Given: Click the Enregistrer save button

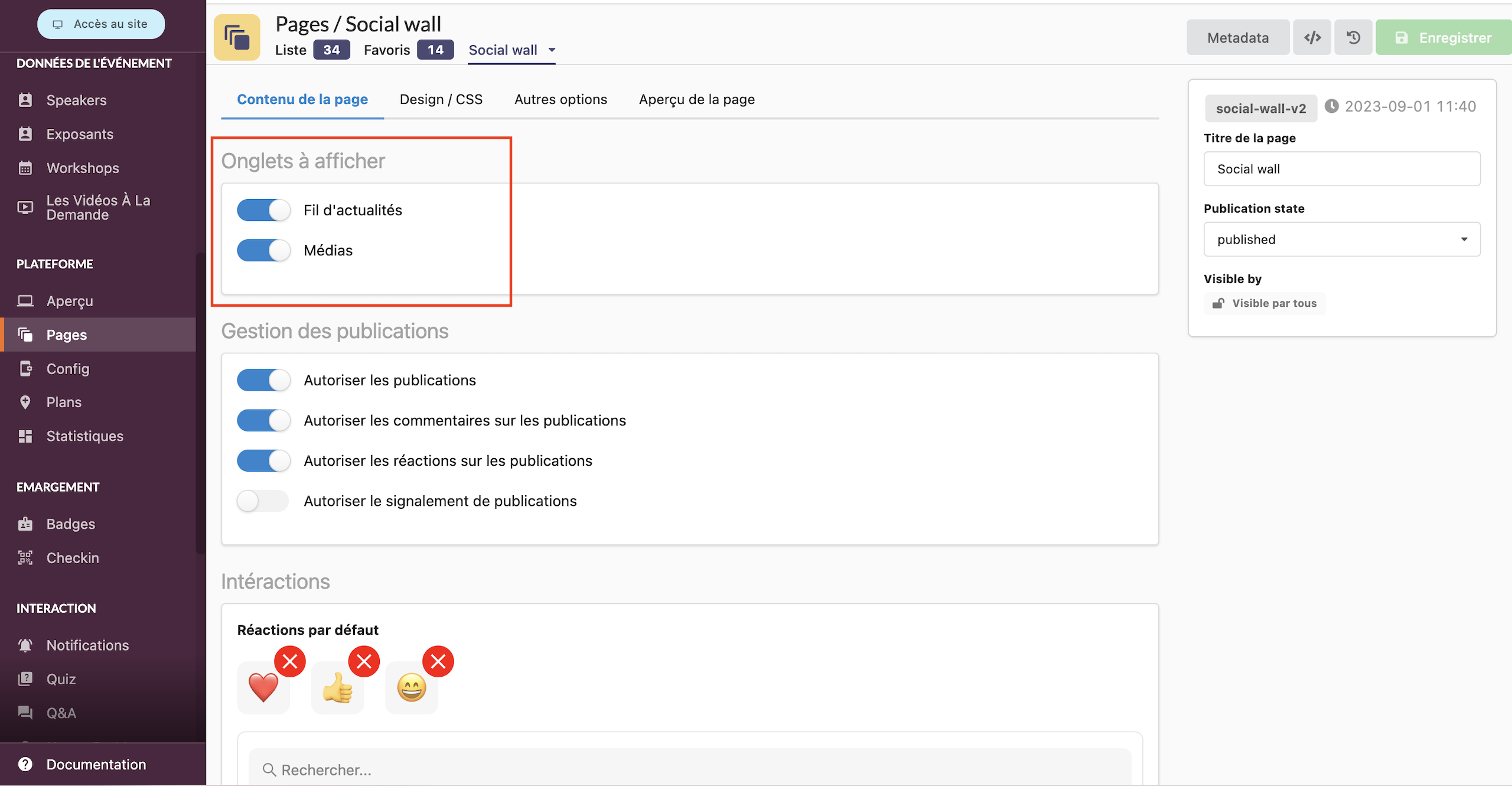Looking at the screenshot, I should click(x=1443, y=38).
